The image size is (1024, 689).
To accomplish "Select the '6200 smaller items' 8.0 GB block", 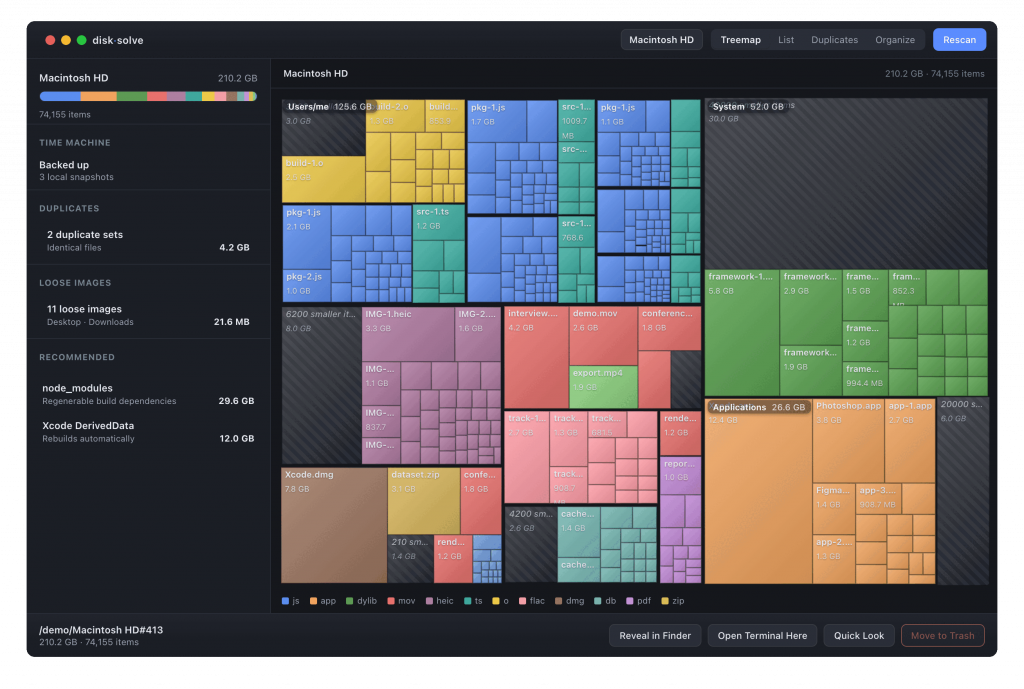I will (x=321, y=385).
